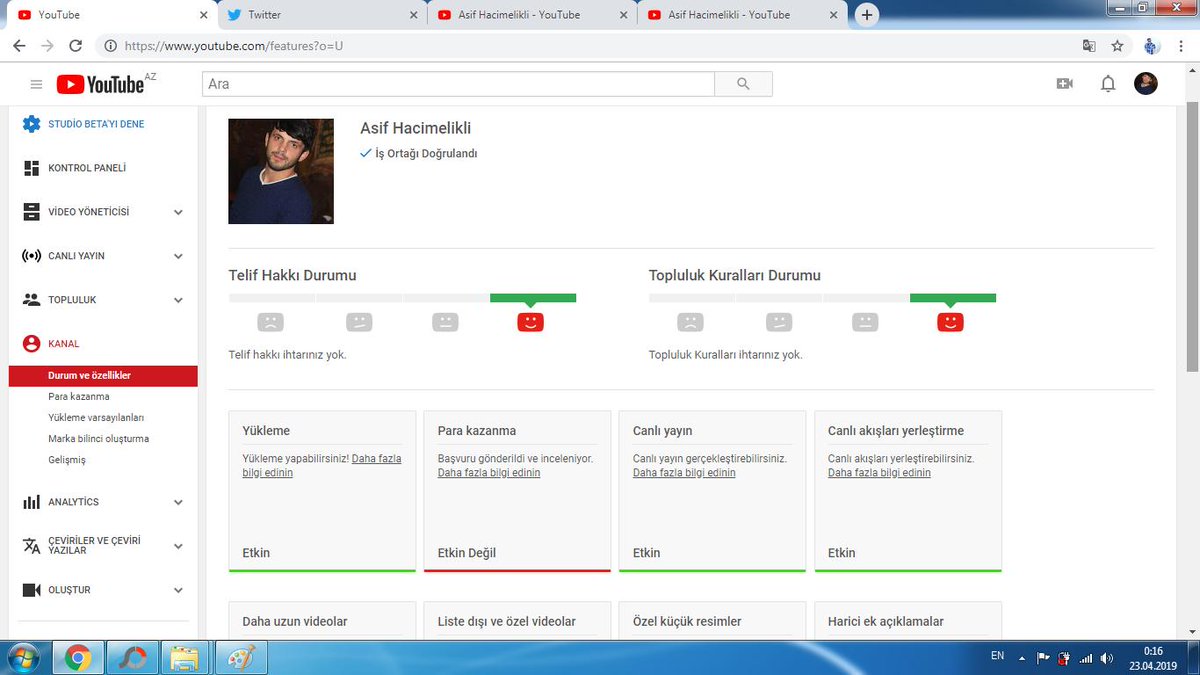Click the green community guidelines bar segment
1200x675 pixels.
click(x=953, y=297)
